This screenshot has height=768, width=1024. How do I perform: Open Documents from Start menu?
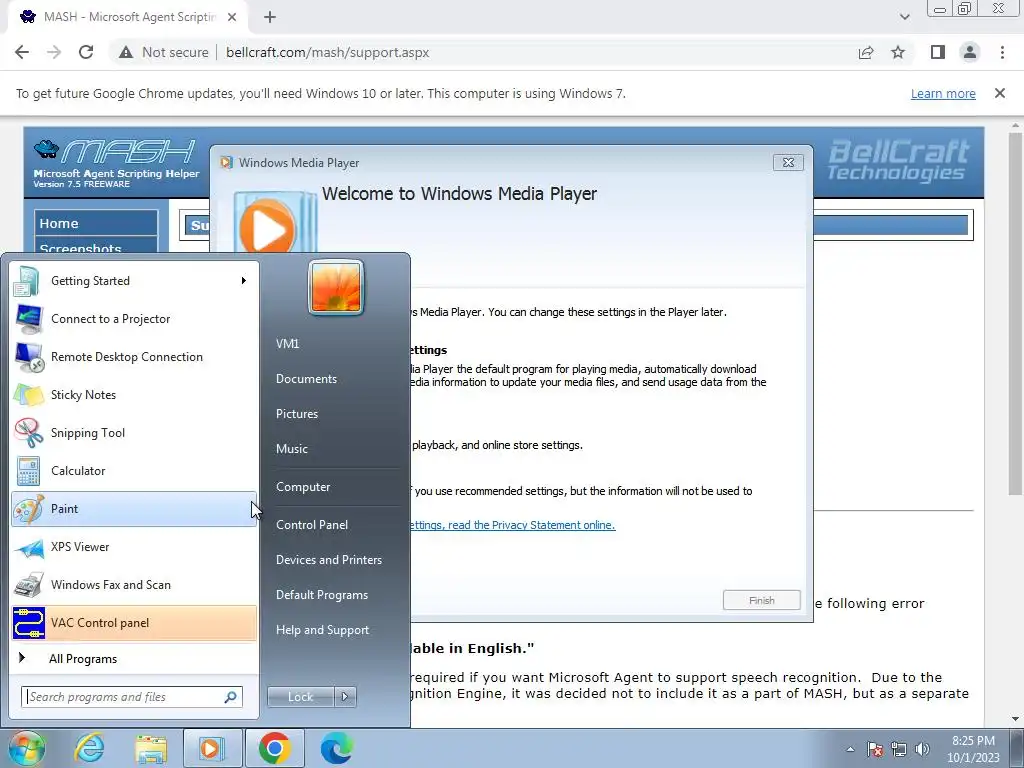point(306,379)
